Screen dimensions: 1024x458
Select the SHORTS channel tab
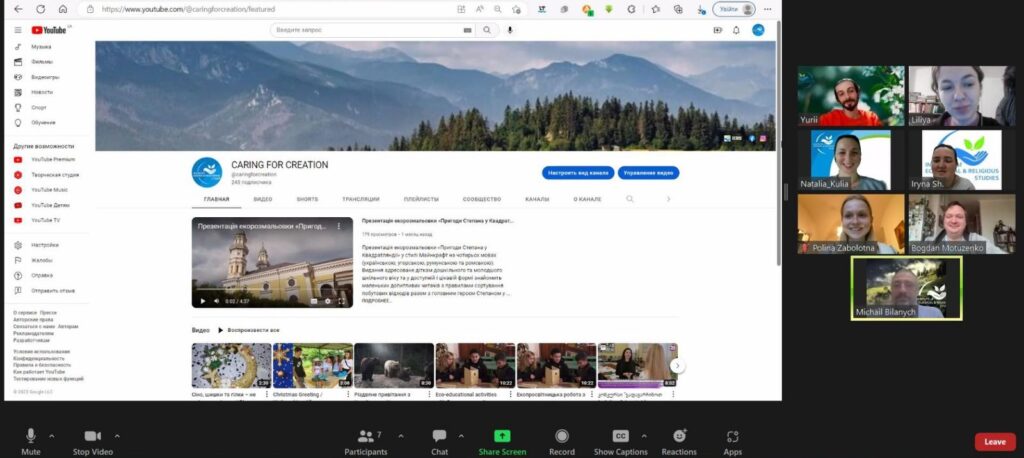[307, 199]
